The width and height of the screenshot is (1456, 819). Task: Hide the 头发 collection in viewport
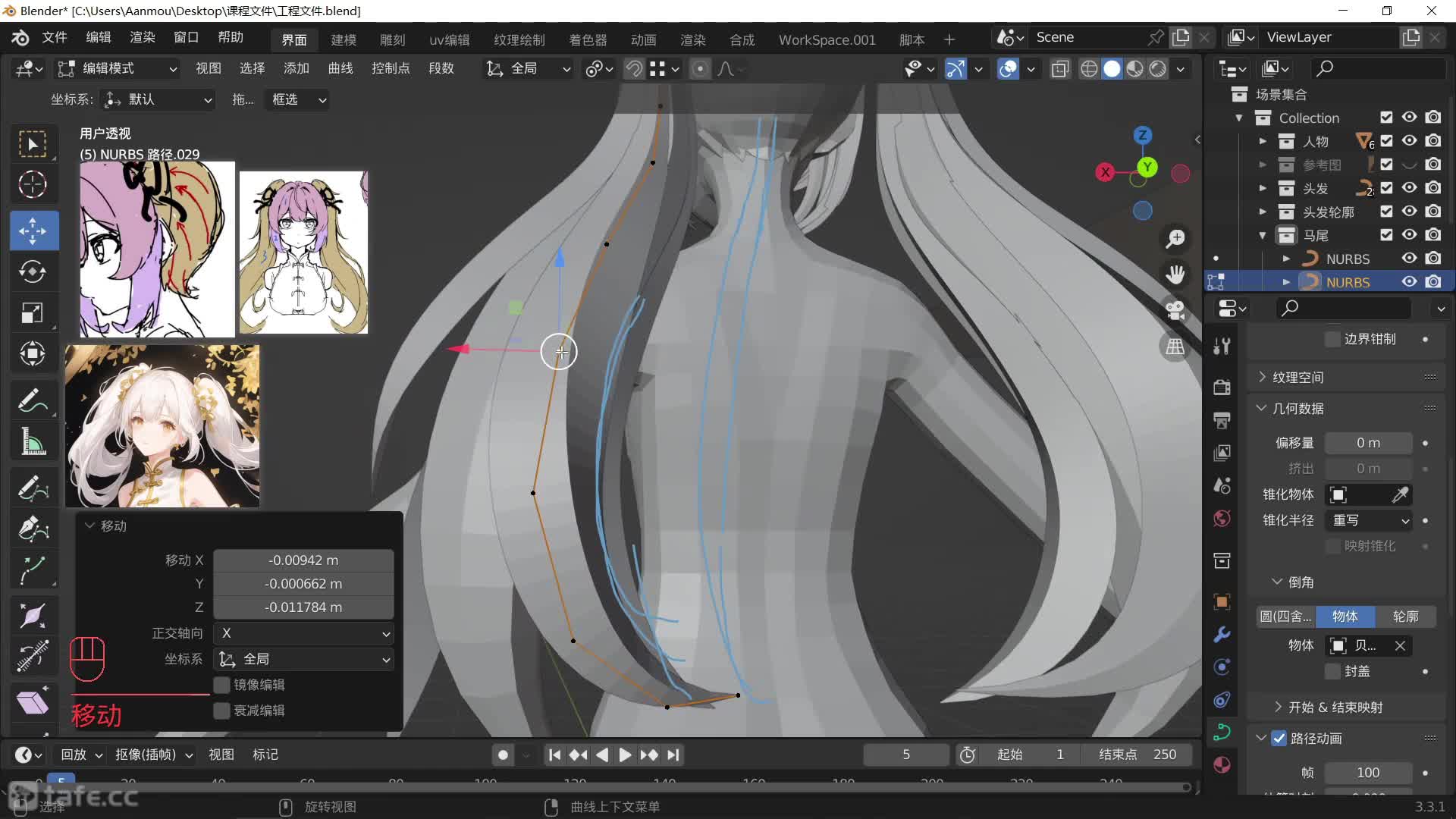1409,188
